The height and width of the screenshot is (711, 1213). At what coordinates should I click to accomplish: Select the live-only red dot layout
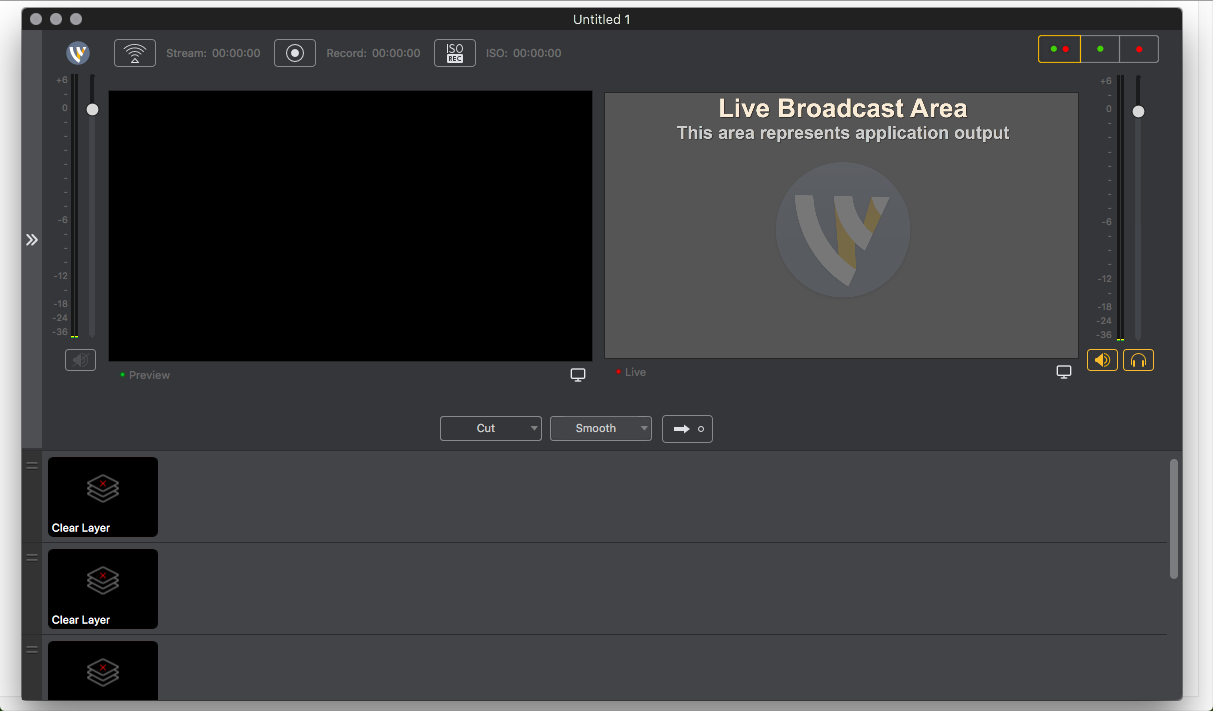[1139, 49]
